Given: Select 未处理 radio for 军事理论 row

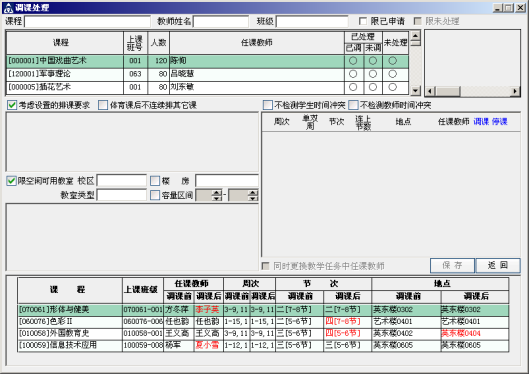Looking at the screenshot, I should 392,74.
